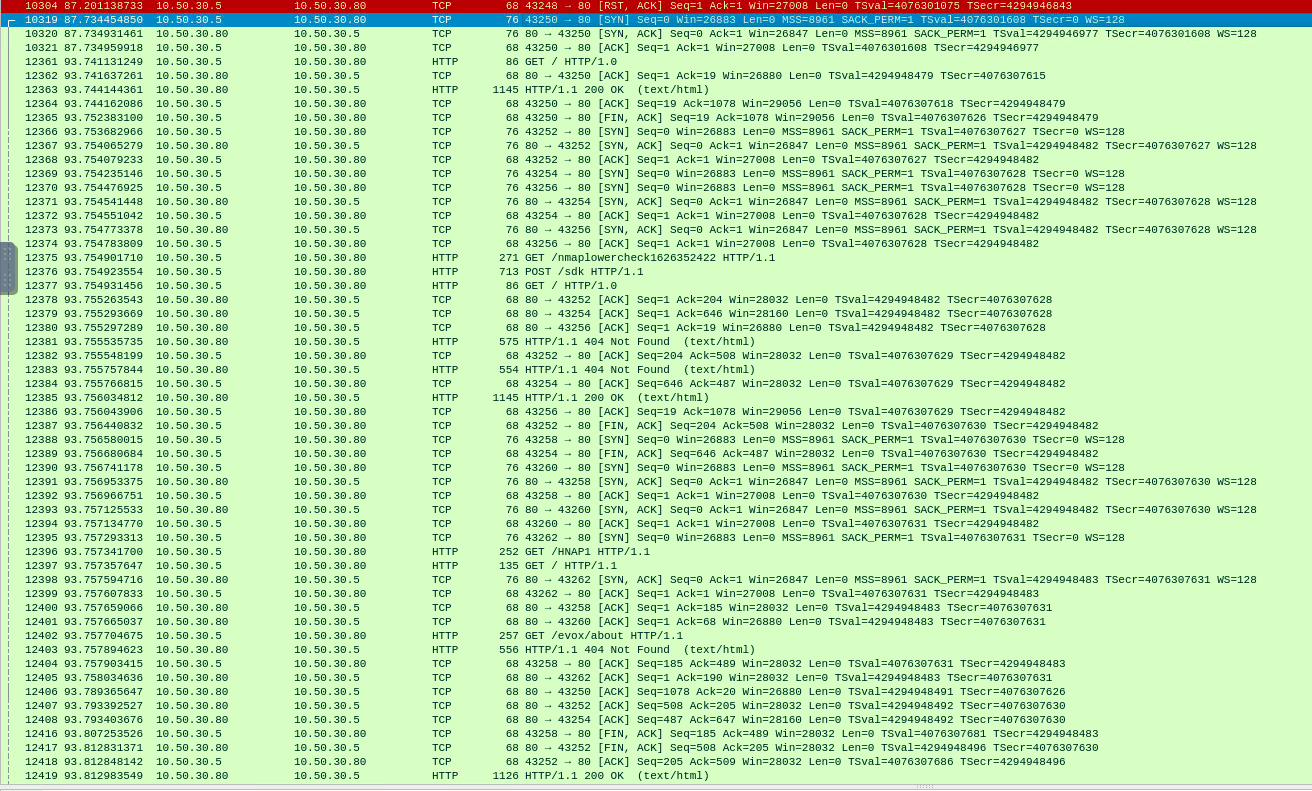
Task: Click packet 12419 HTTP/1.1 200 OK row
Action: (600, 776)
